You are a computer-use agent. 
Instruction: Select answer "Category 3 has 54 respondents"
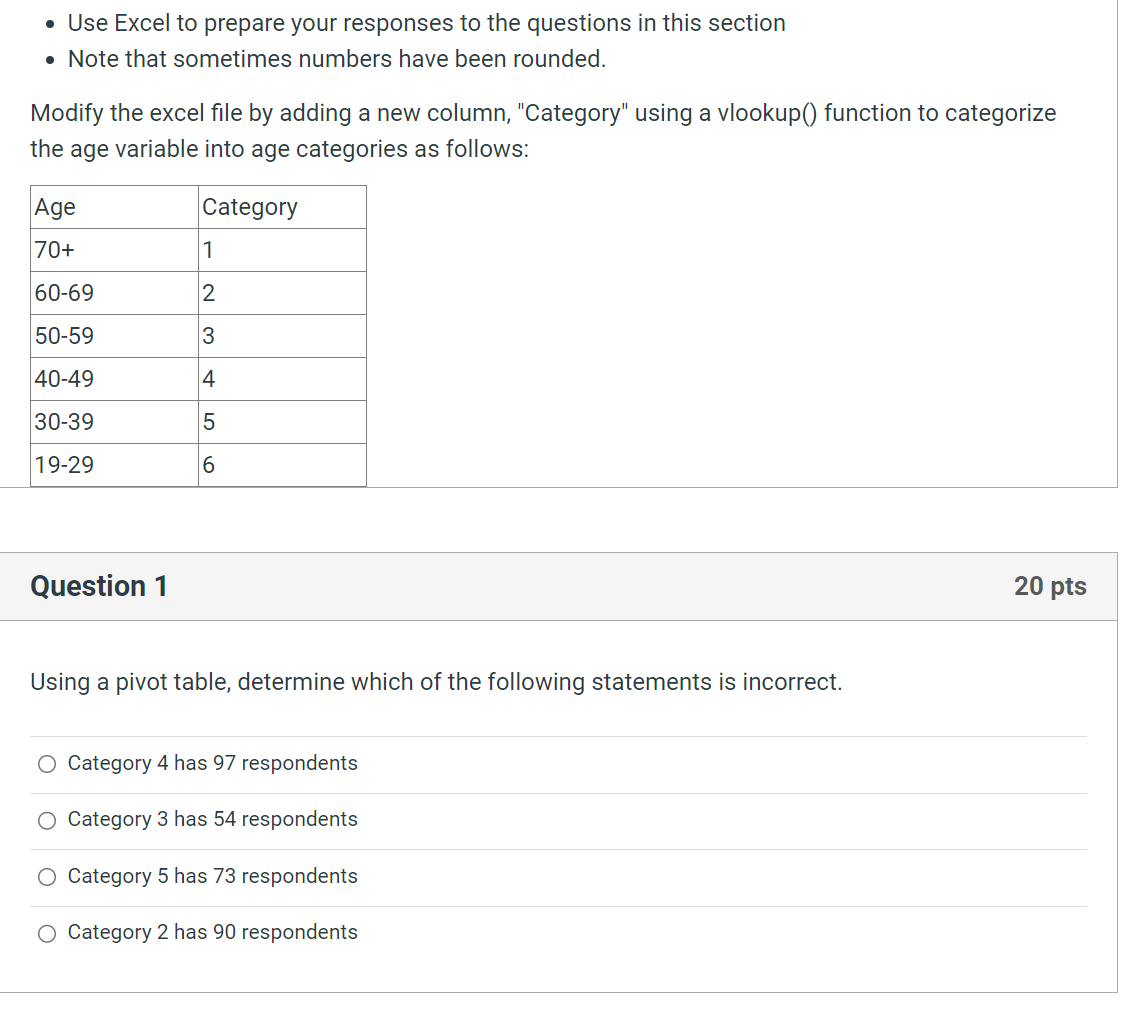click(46, 820)
